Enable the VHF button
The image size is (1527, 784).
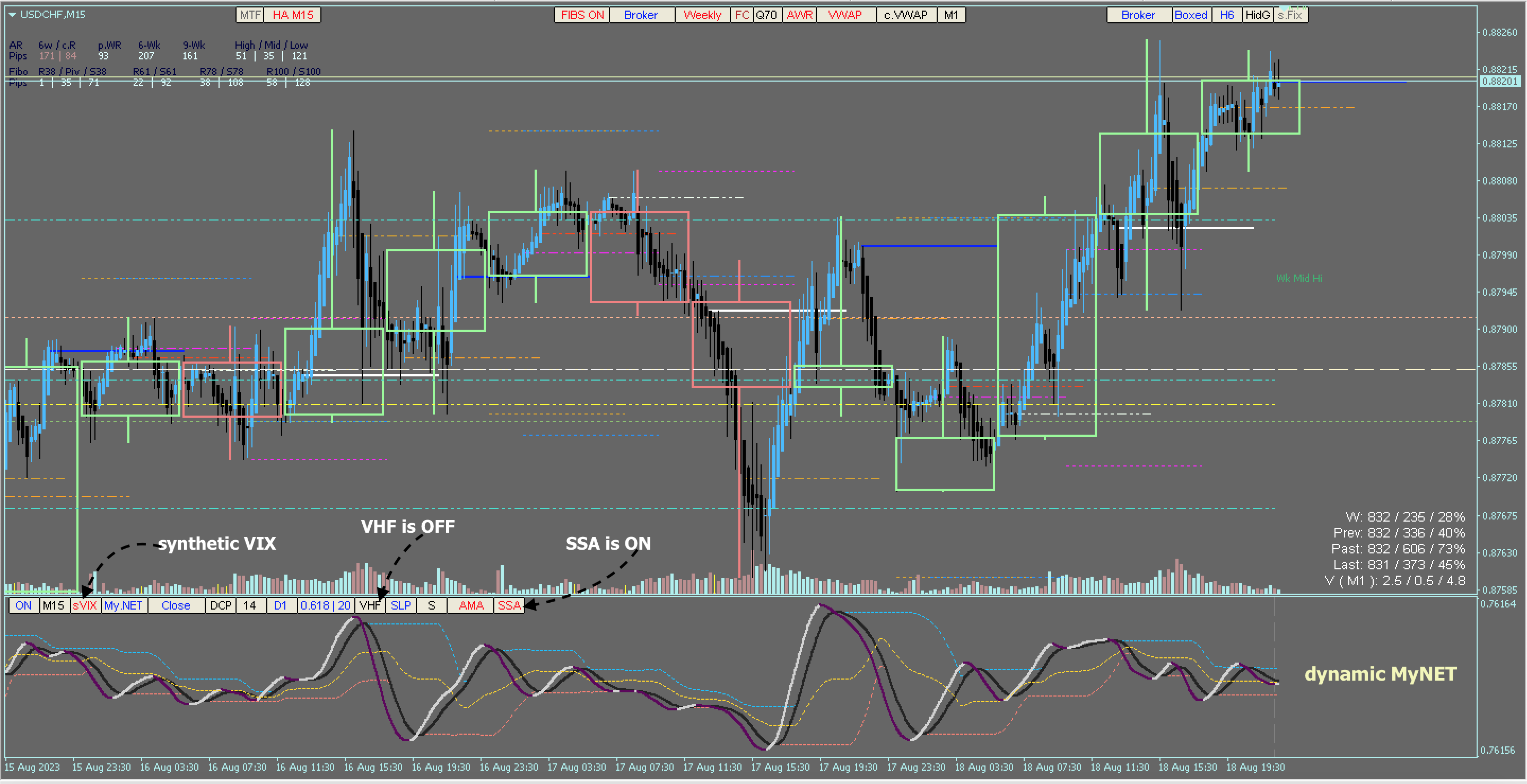[370, 605]
